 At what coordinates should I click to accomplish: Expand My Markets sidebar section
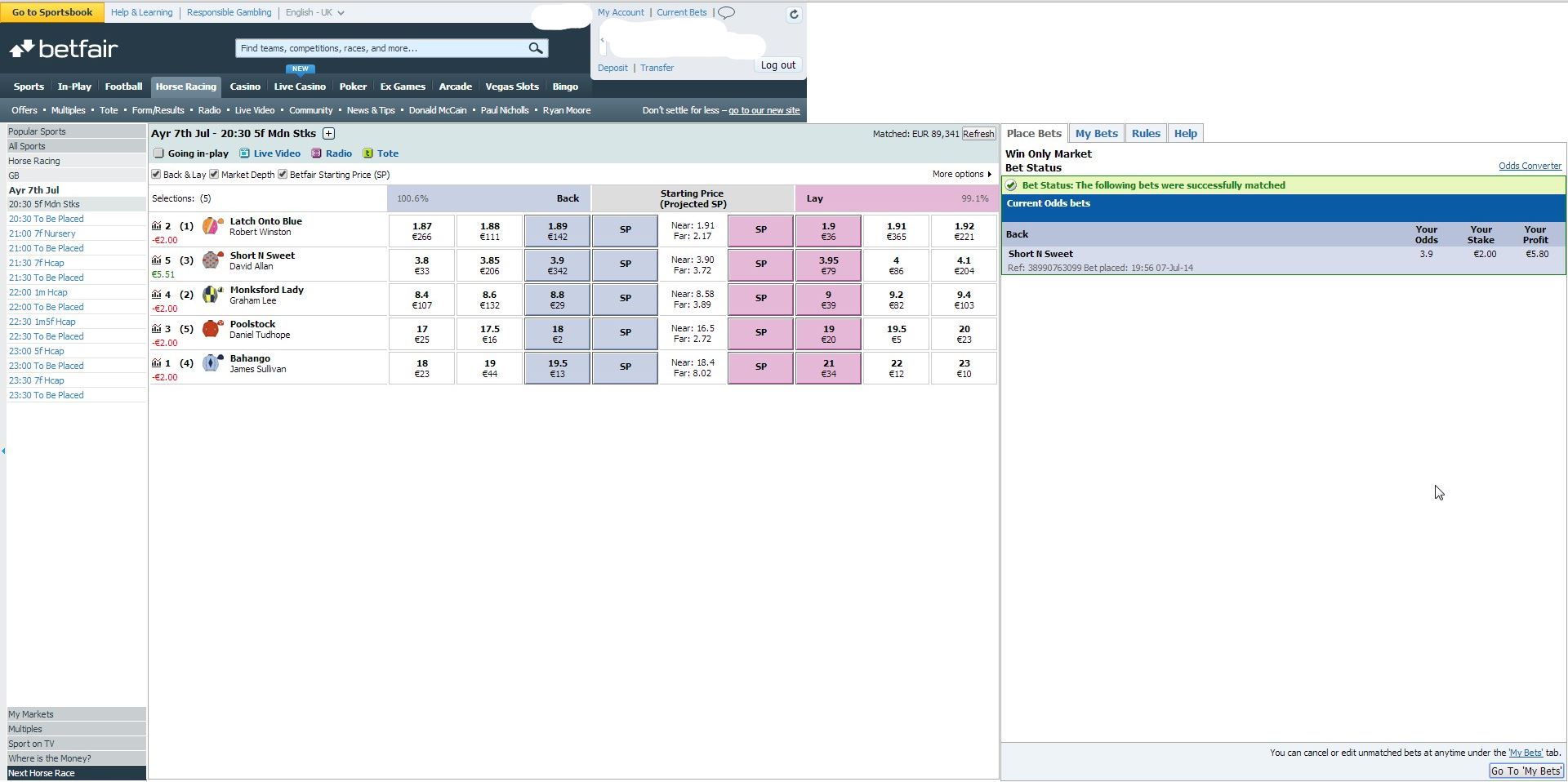click(x=77, y=714)
